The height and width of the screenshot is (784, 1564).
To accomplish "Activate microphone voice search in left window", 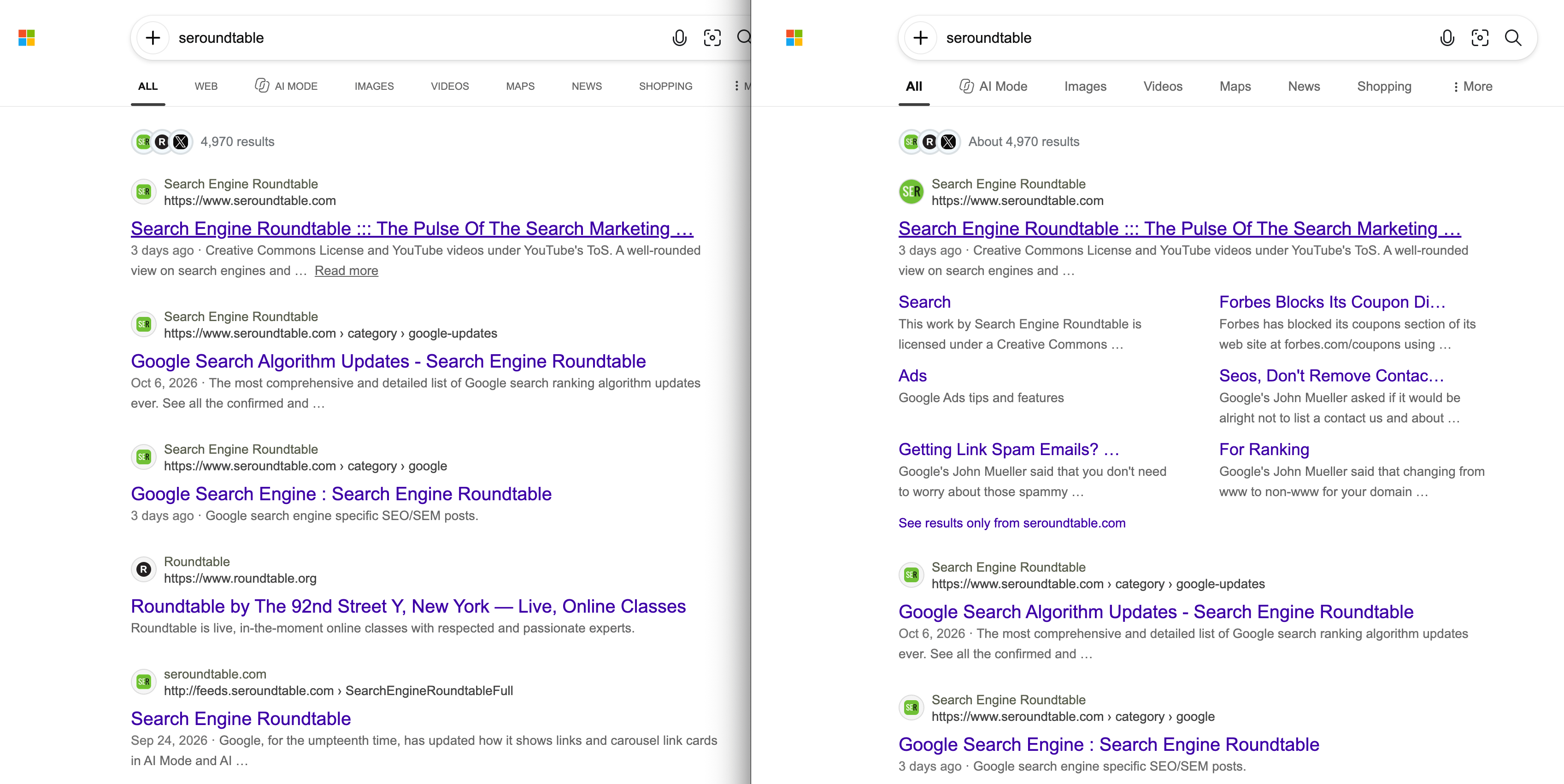I will pyautogui.click(x=679, y=38).
